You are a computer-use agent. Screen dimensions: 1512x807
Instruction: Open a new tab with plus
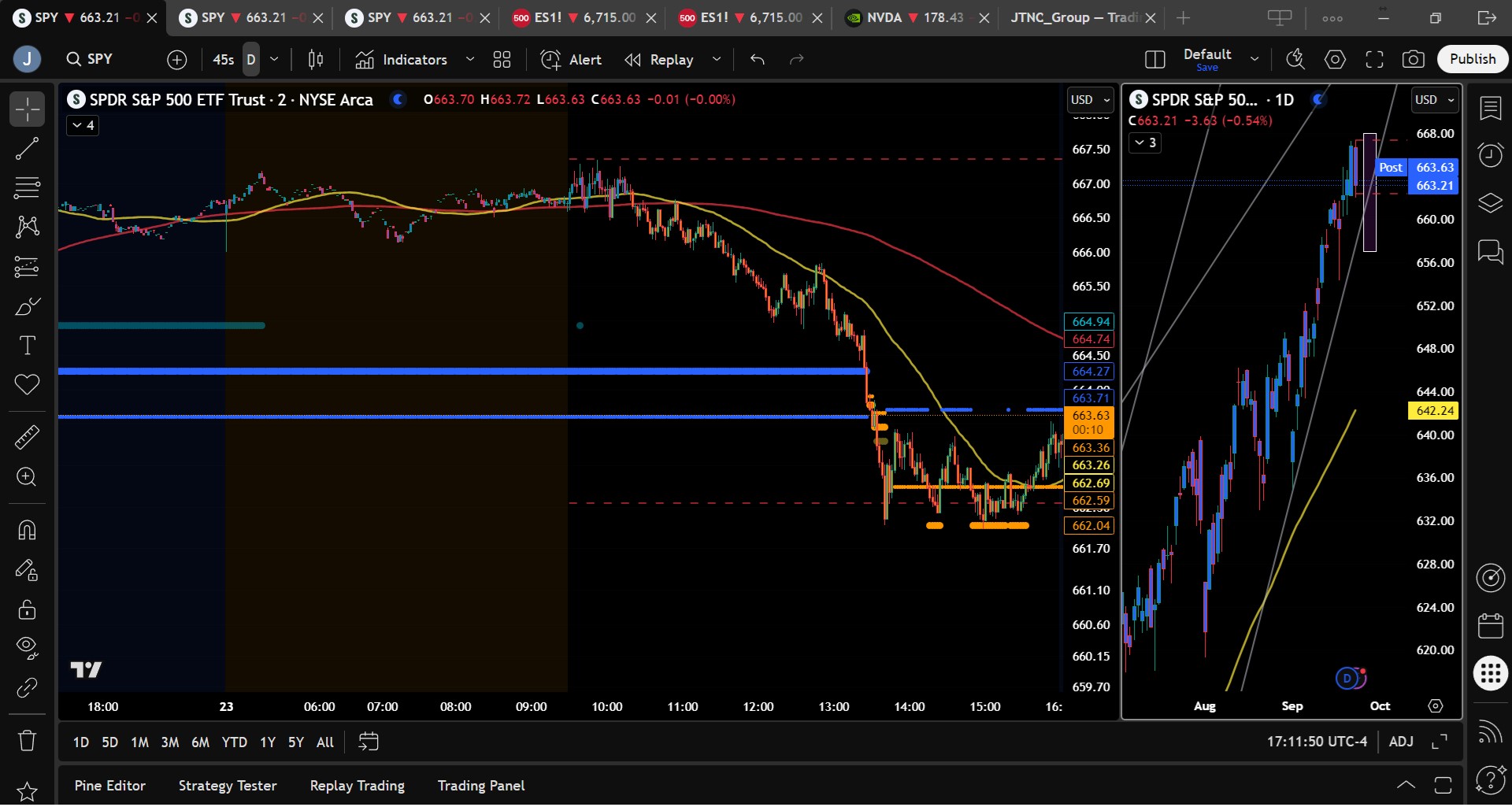[1183, 17]
